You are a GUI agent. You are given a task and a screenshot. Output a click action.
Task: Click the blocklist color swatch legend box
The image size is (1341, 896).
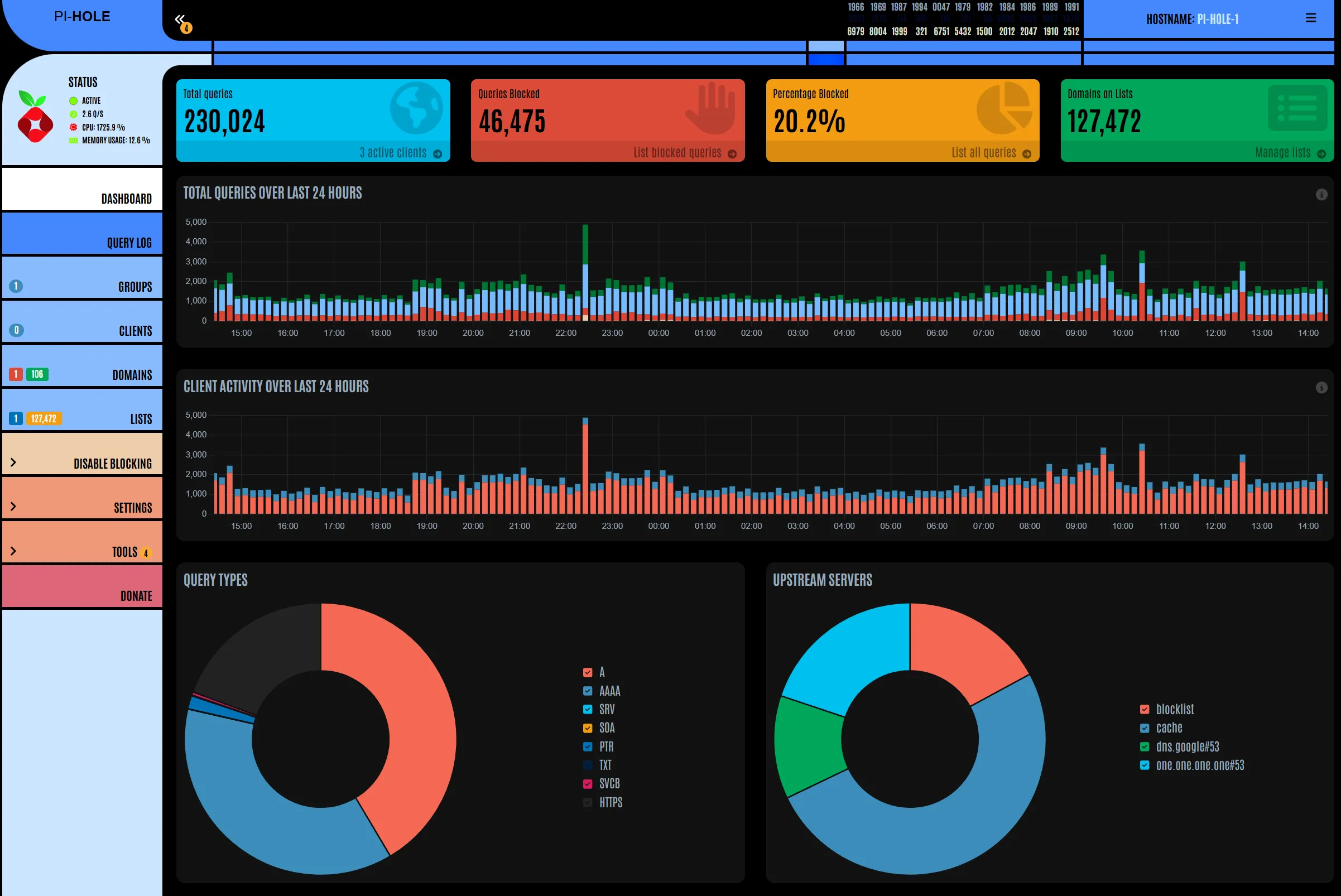point(1145,709)
